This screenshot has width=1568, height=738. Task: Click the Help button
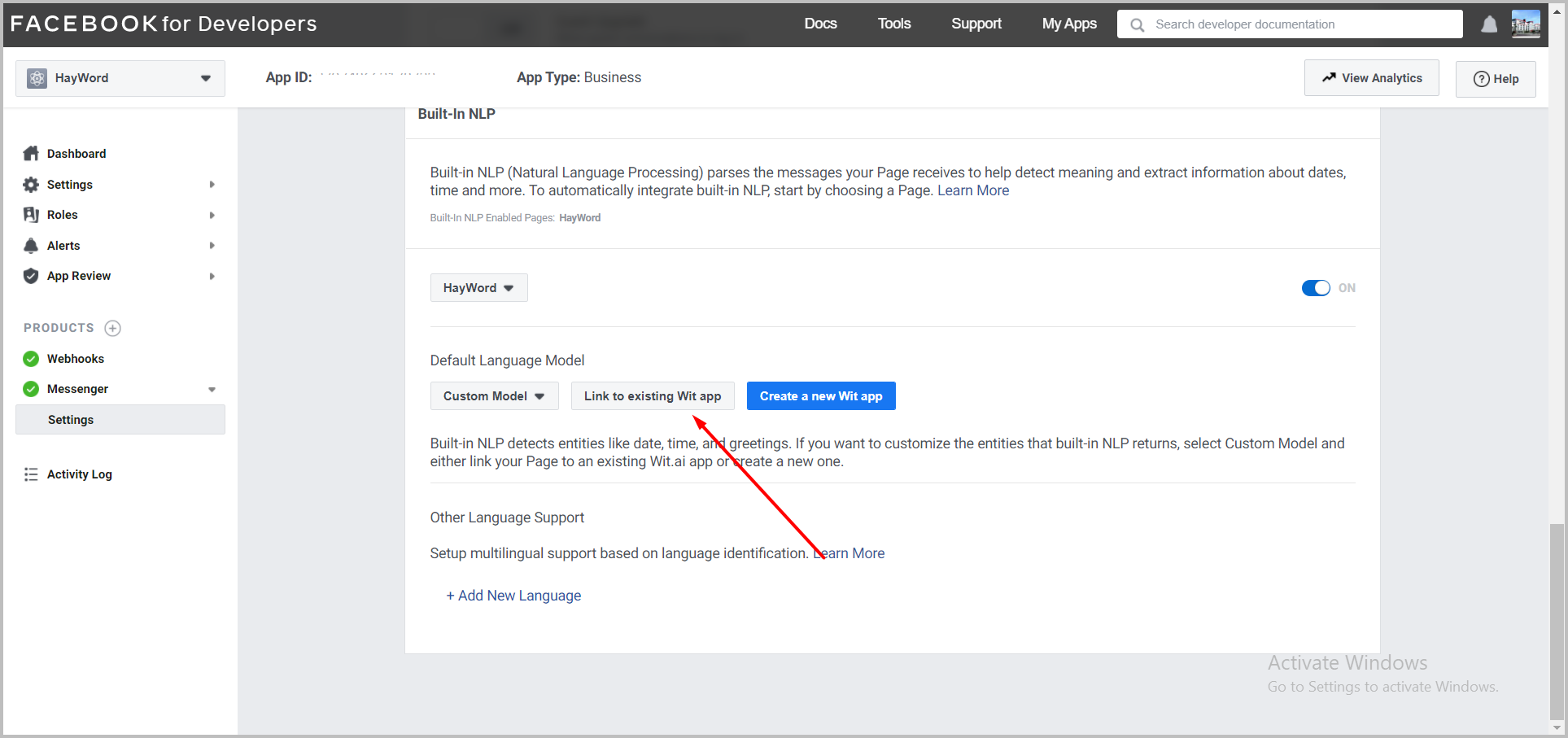point(1496,79)
